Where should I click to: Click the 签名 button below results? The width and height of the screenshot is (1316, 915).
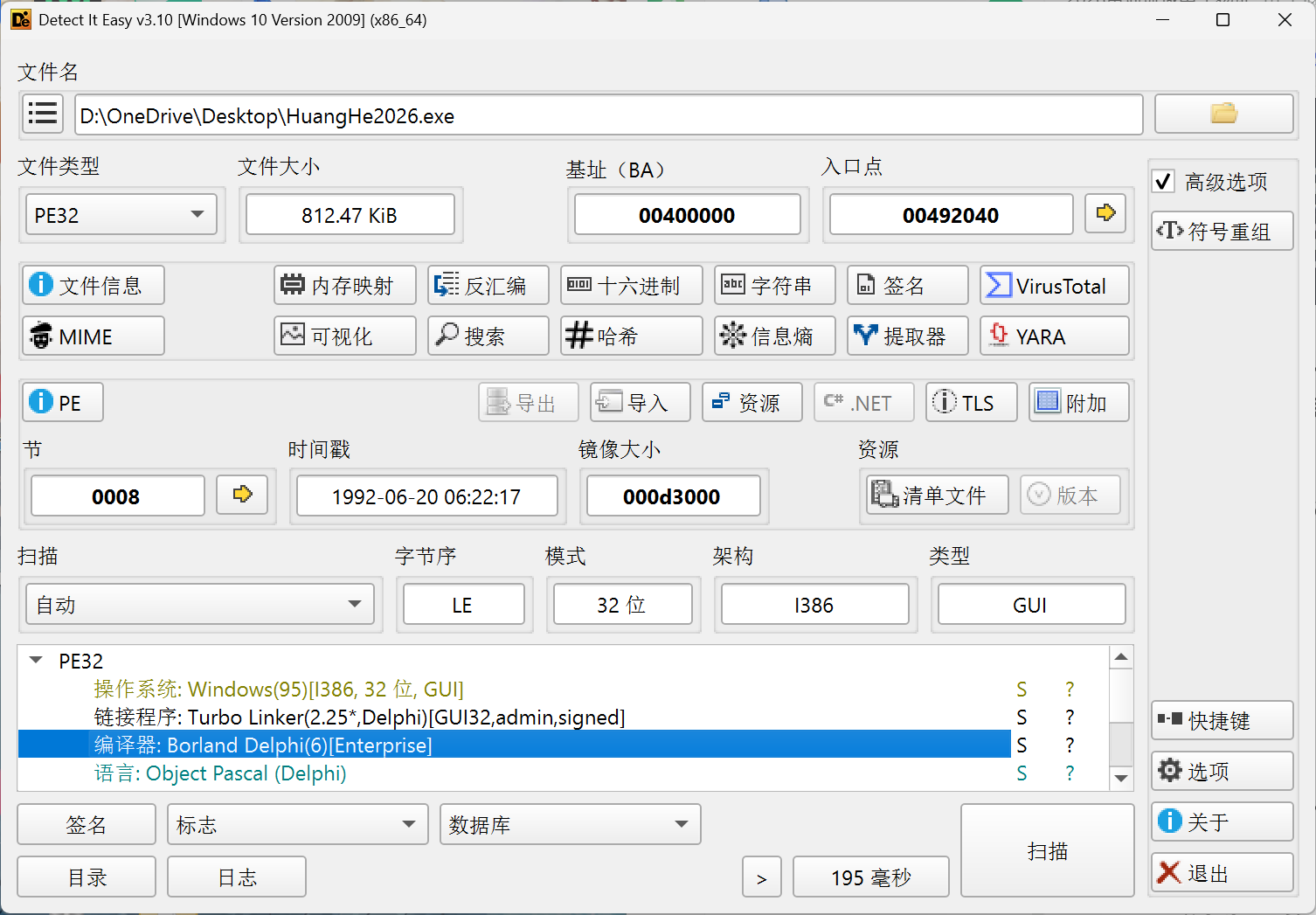(x=87, y=824)
